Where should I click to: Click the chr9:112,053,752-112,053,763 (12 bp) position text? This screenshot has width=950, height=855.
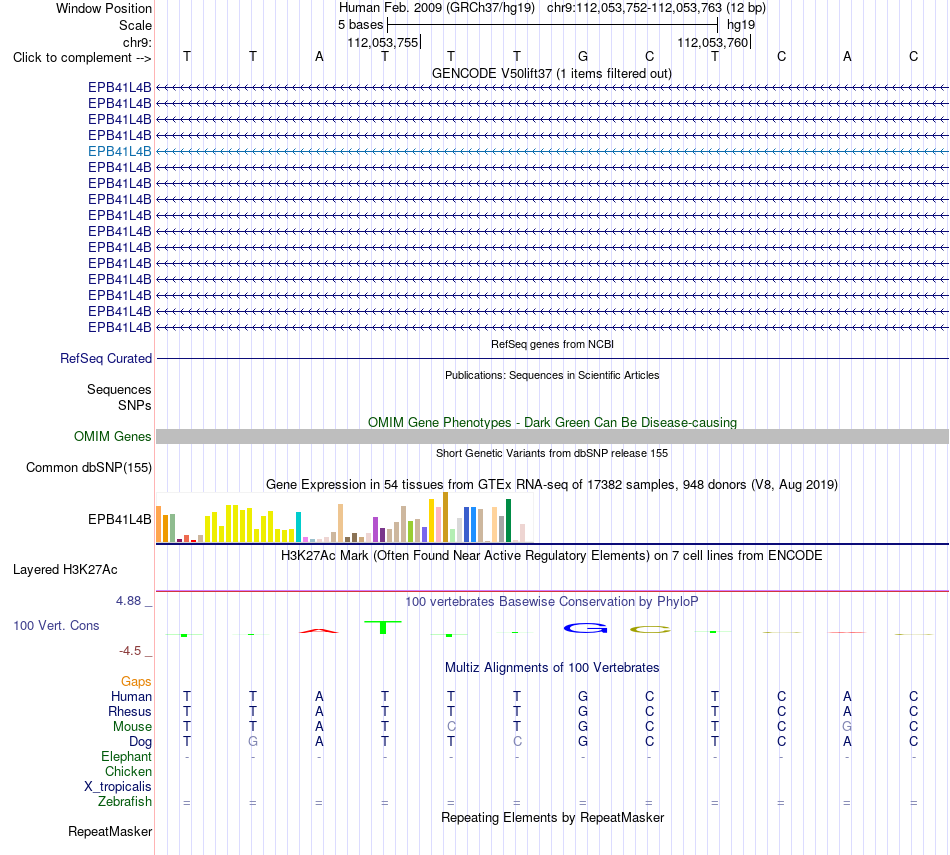(x=656, y=8)
